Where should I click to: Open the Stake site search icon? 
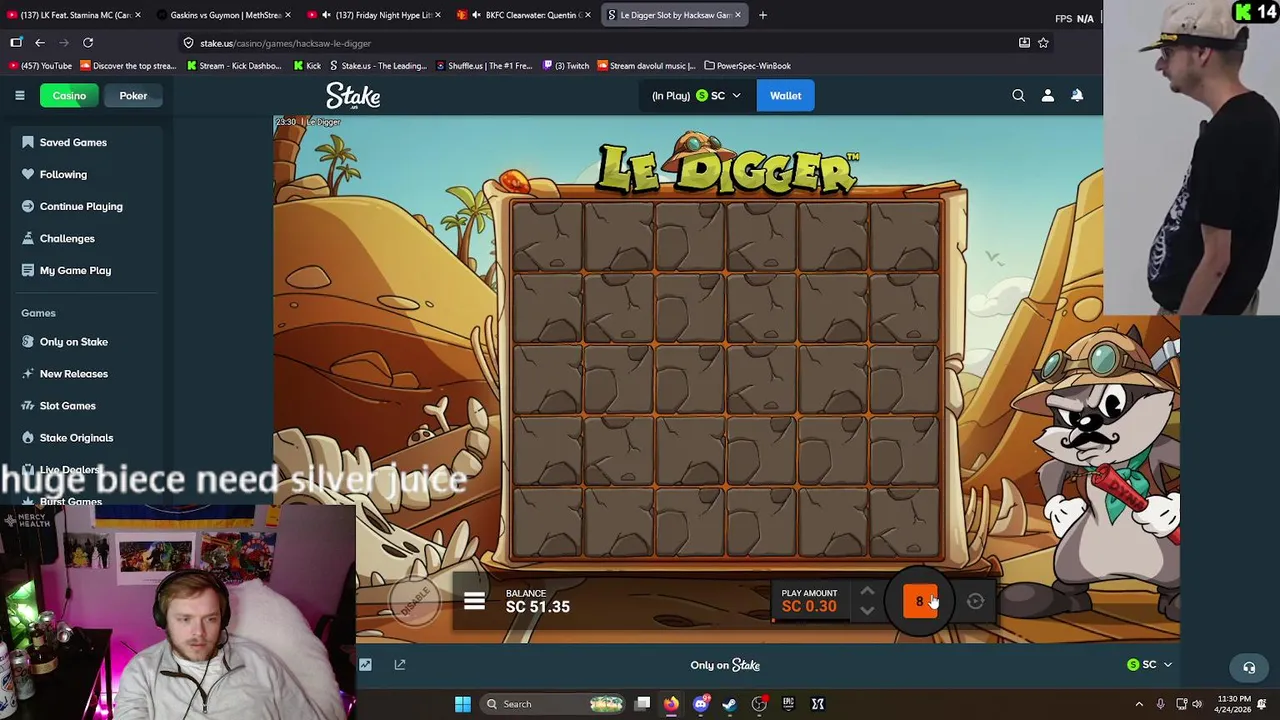(1018, 95)
